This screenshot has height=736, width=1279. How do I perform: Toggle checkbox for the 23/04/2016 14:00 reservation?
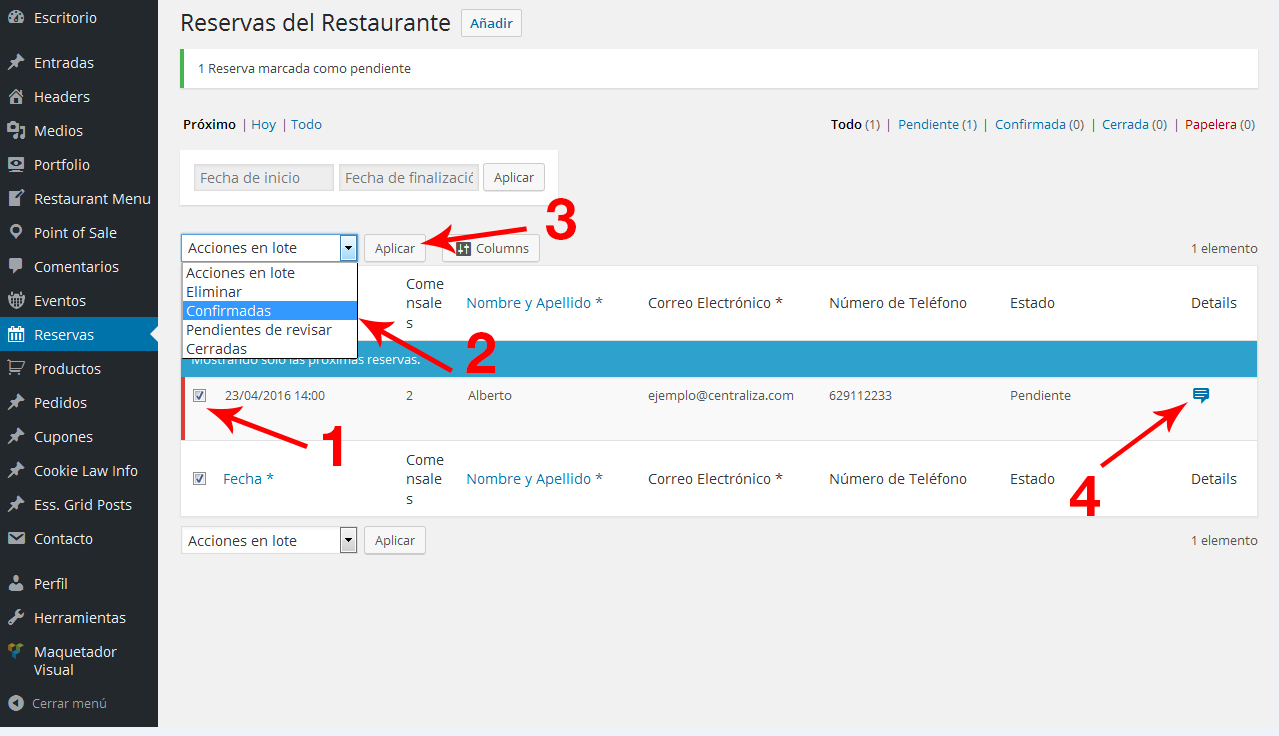(200, 395)
